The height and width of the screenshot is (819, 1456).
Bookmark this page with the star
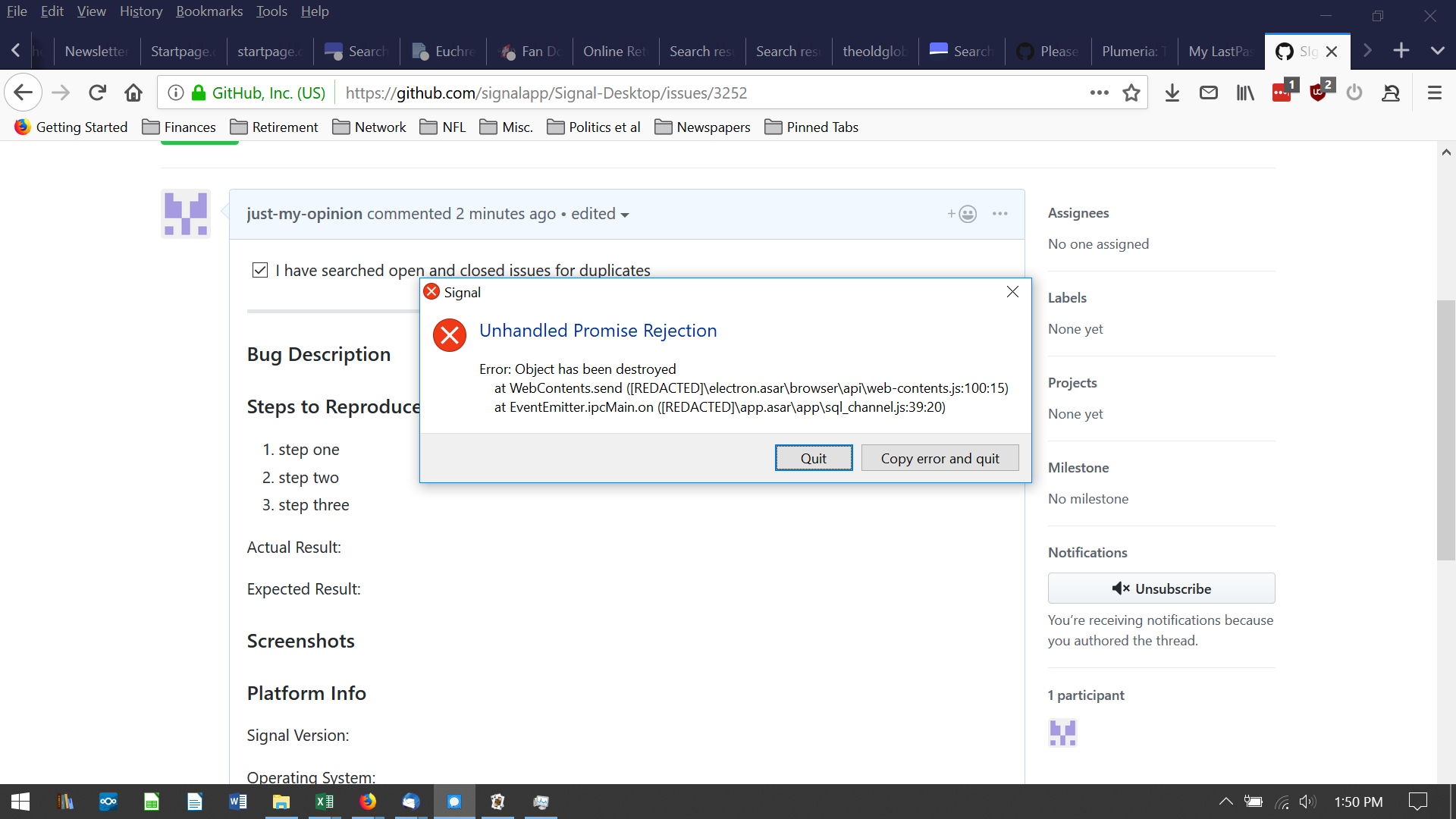pos(1131,93)
